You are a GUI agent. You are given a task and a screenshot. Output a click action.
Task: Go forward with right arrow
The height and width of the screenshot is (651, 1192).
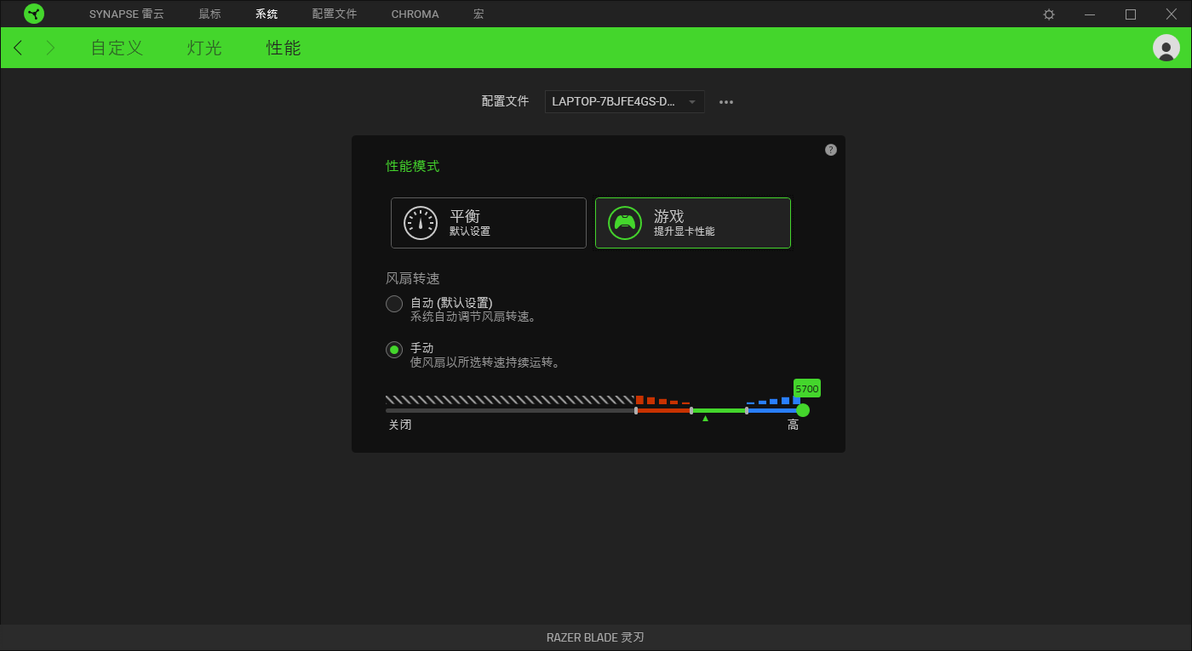point(50,48)
